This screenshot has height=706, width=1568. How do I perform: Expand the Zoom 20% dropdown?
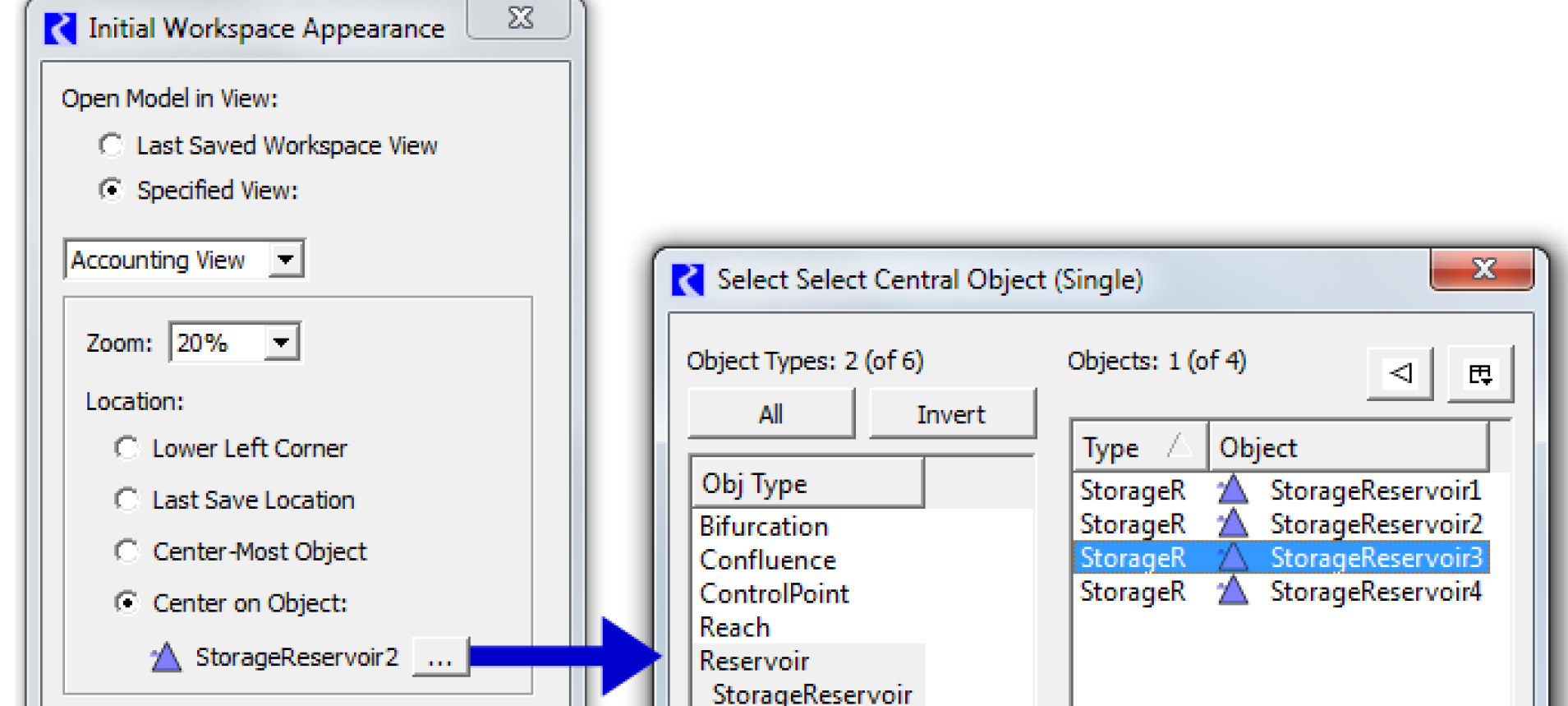[x=281, y=342]
